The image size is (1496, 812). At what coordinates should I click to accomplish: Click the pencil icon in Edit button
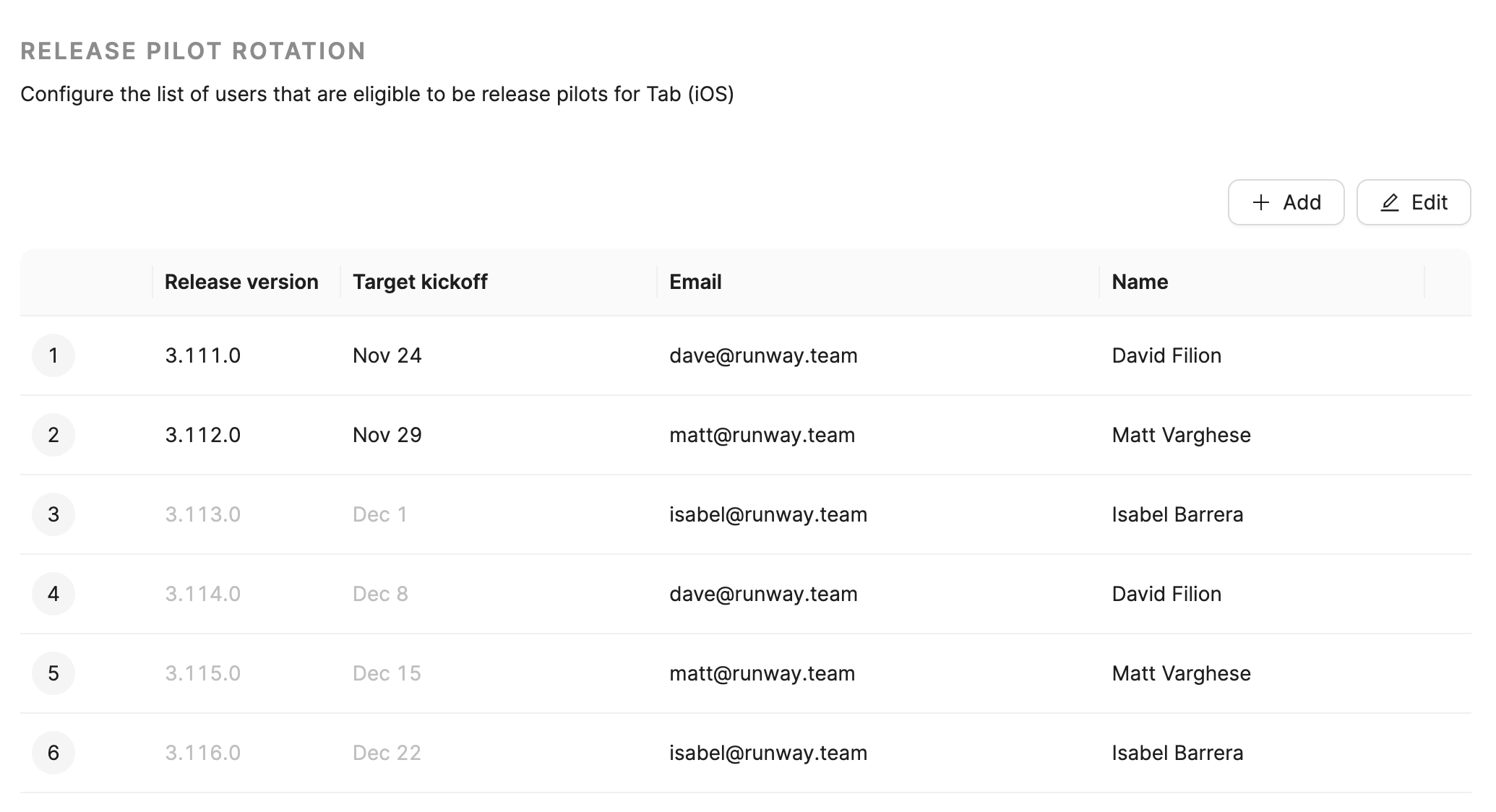click(1390, 202)
